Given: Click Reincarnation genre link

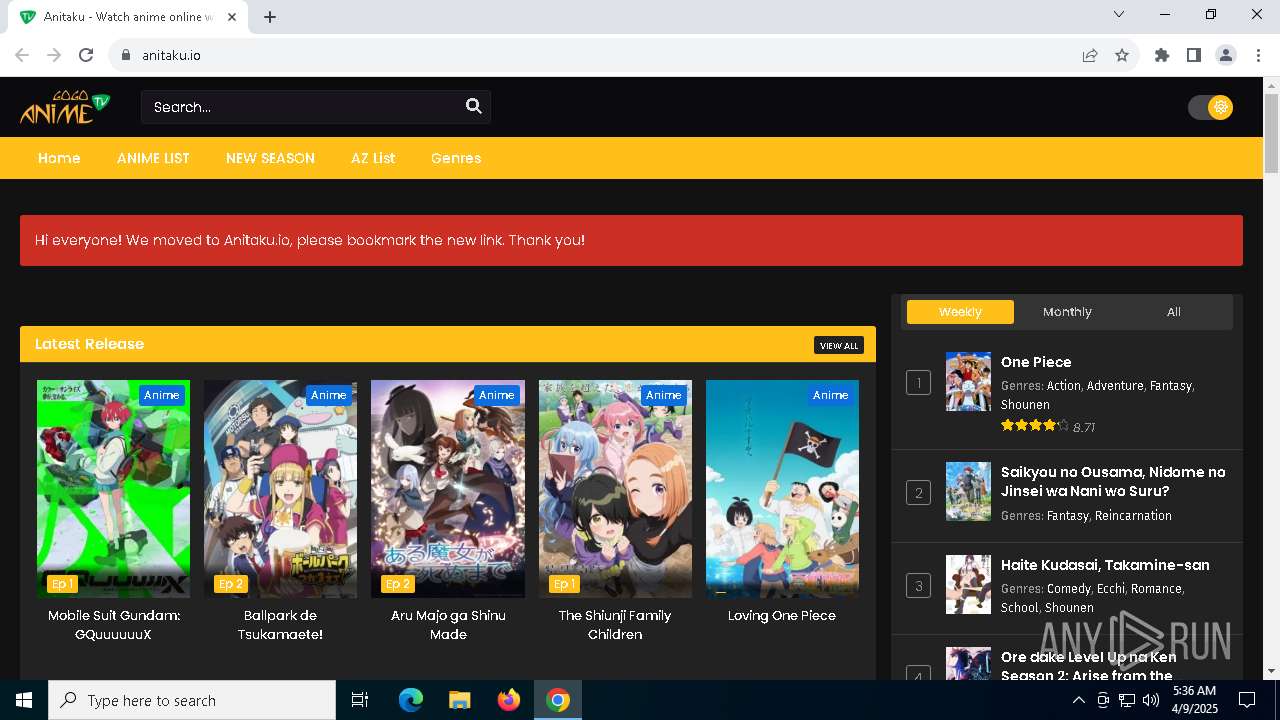Looking at the screenshot, I should click(1133, 516).
